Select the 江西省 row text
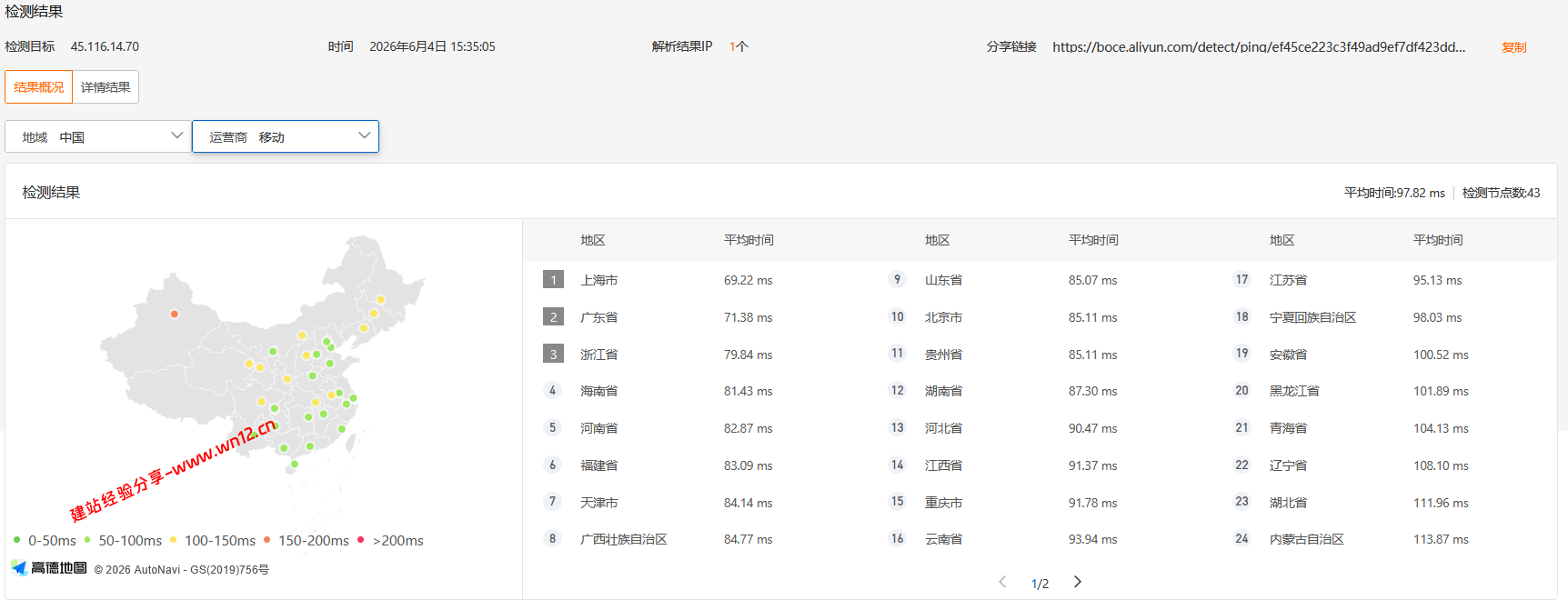This screenshot has height=610, width=1568. click(x=944, y=465)
